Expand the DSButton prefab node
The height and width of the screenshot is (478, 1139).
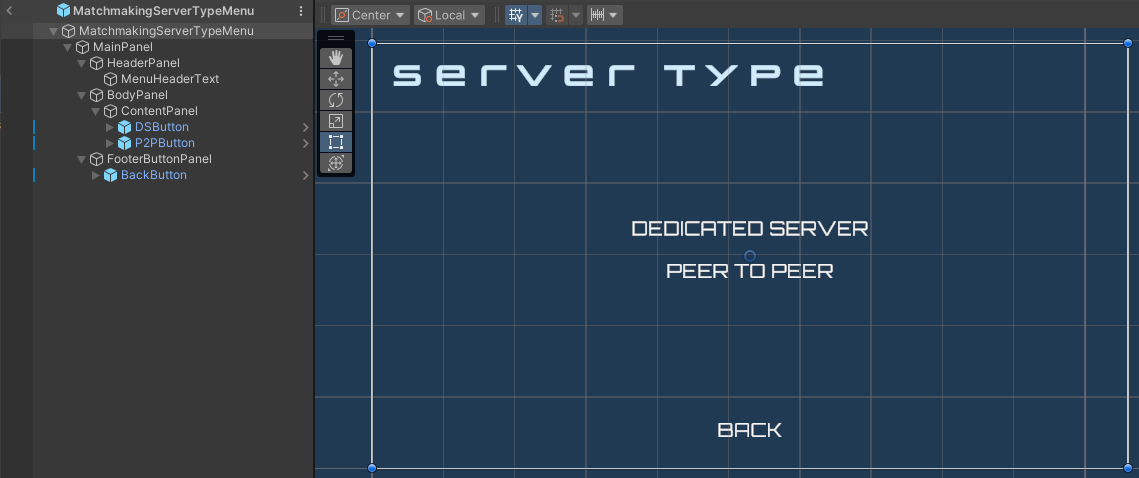[110, 127]
